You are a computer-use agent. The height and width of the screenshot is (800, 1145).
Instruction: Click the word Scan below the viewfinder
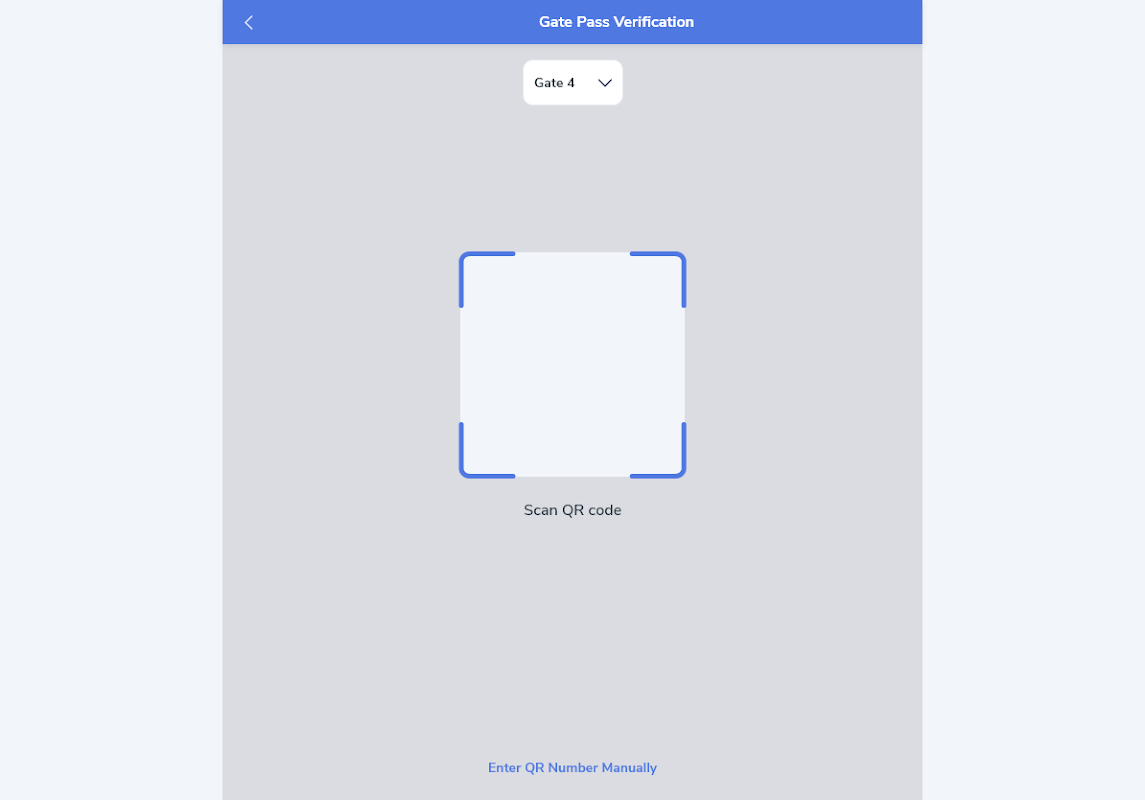(540, 510)
